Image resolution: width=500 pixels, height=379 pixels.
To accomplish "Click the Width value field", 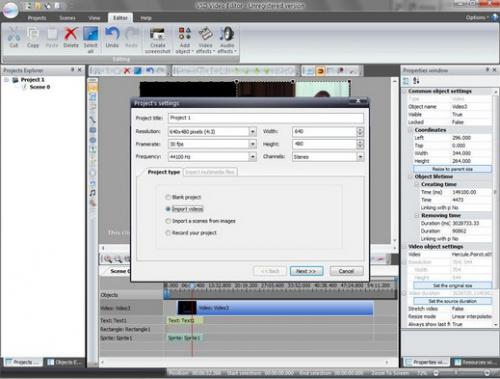I will tap(324, 132).
